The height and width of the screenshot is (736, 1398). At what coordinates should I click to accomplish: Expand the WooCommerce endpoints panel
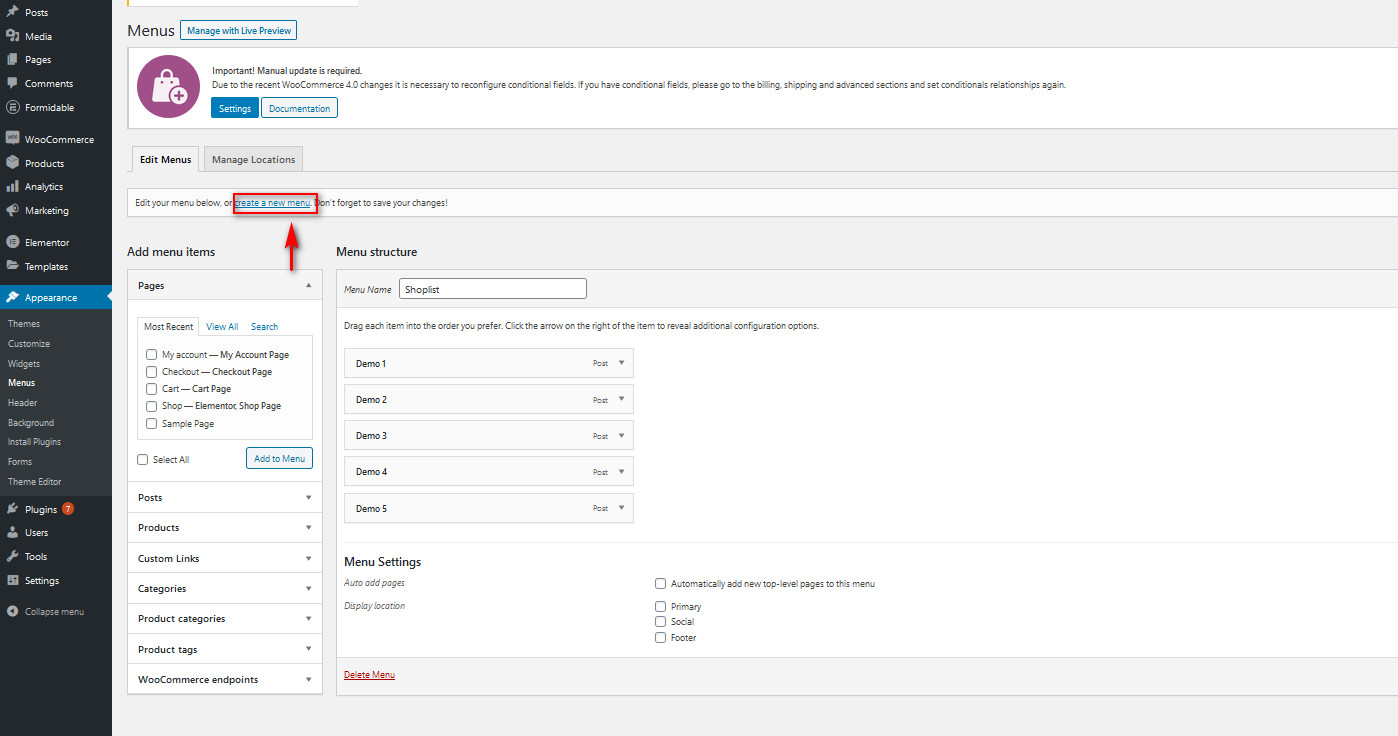[308, 679]
